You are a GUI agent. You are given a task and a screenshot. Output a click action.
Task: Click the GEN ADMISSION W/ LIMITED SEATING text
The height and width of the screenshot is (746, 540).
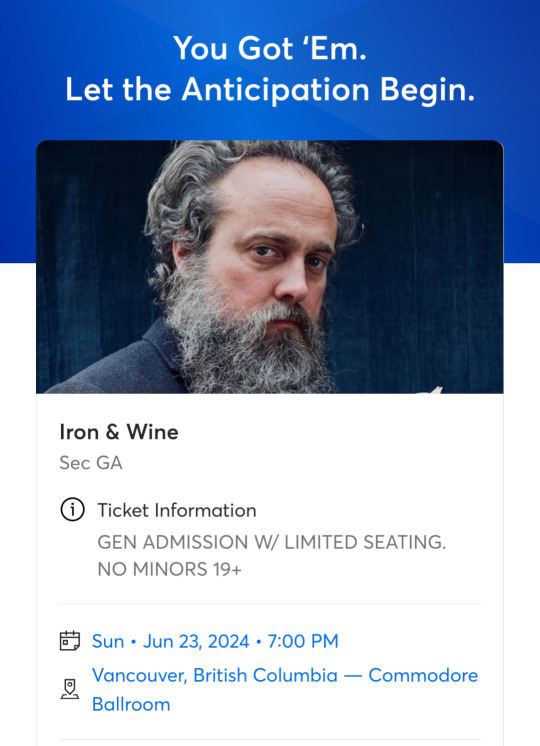click(x=272, y=542)
